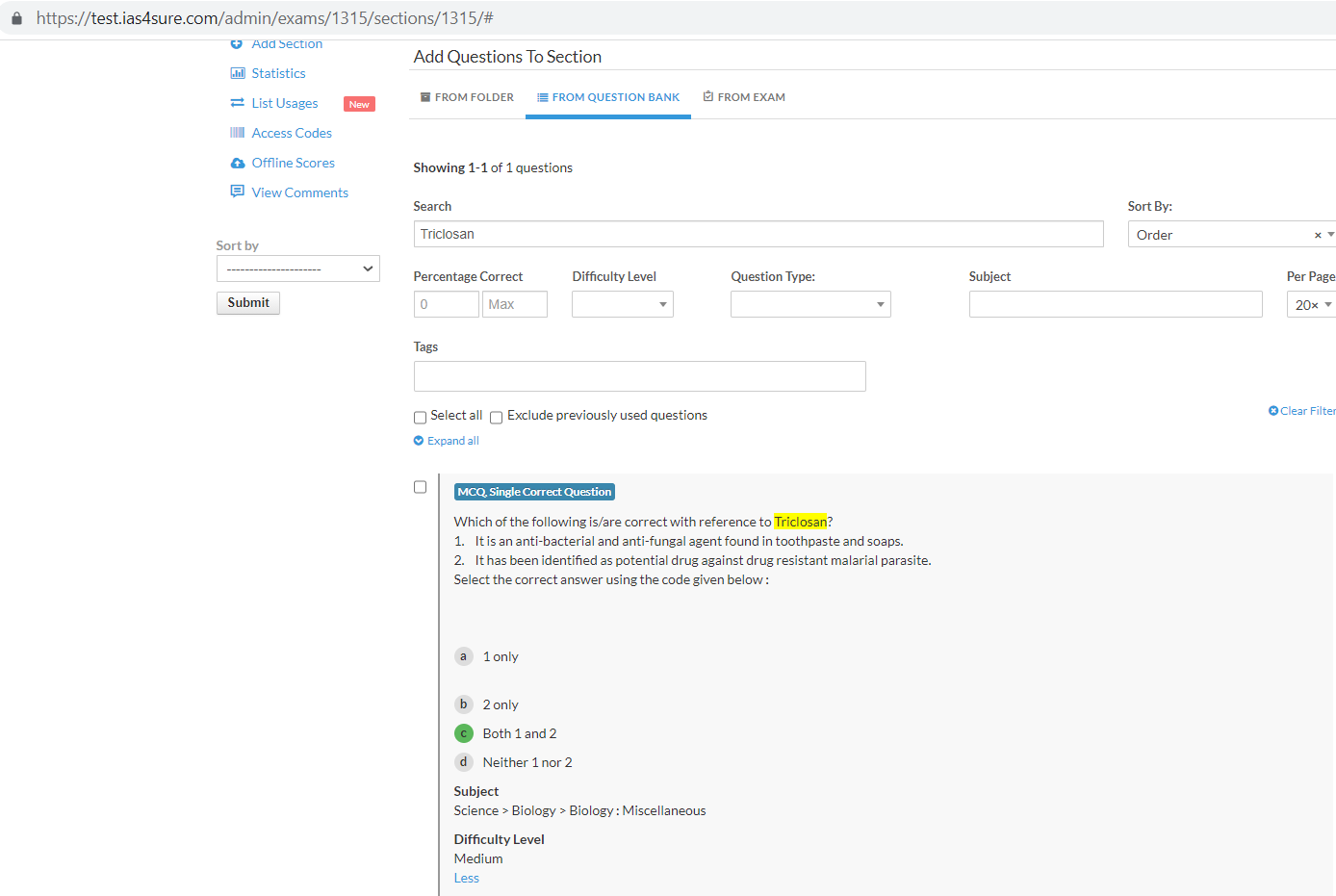Click the Statistics bar chart icon
Image resolution: width=1336 pixels, height=896 pixels.
238,73
